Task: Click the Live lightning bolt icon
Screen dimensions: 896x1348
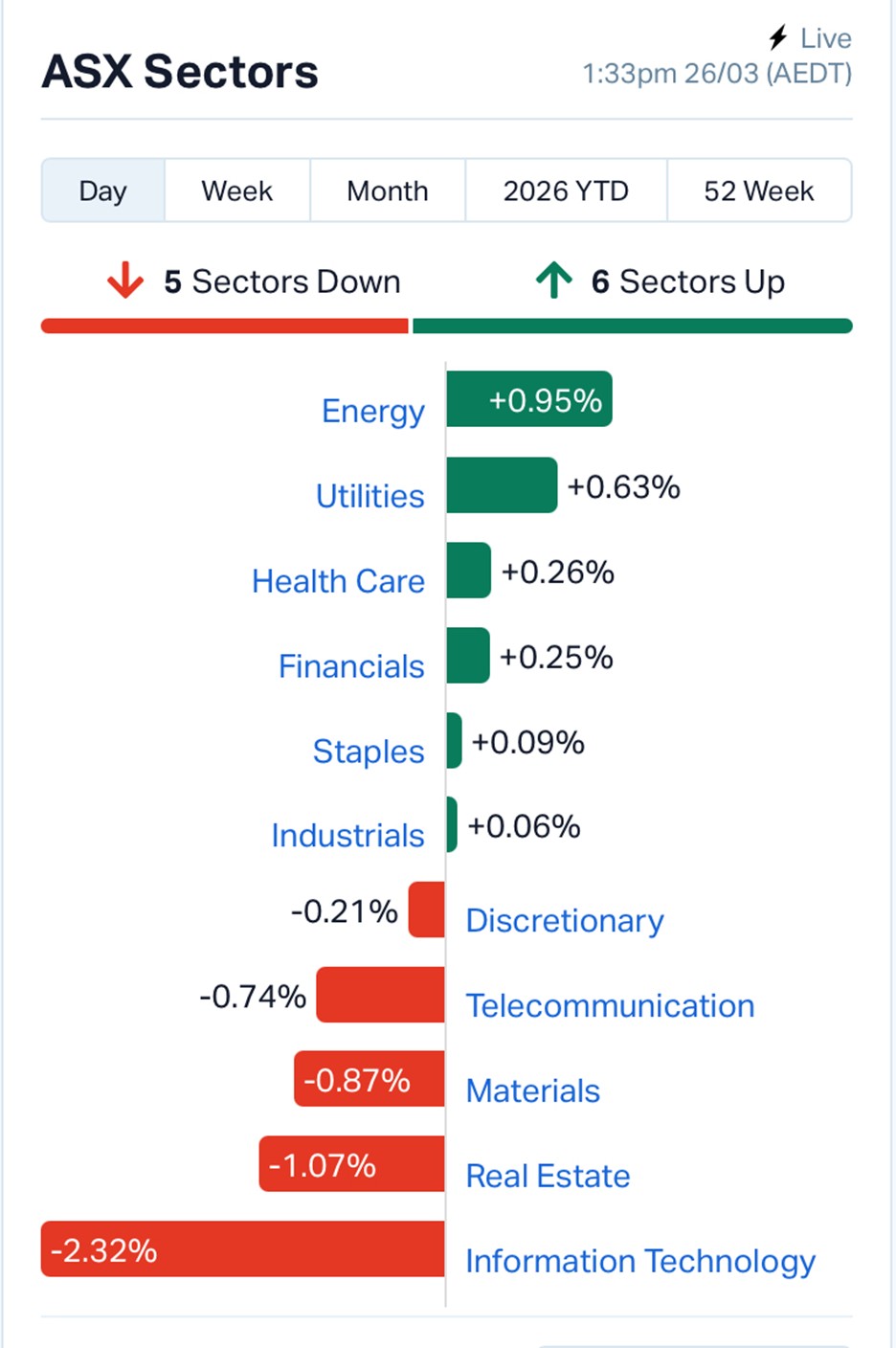Action: point(778,38)
